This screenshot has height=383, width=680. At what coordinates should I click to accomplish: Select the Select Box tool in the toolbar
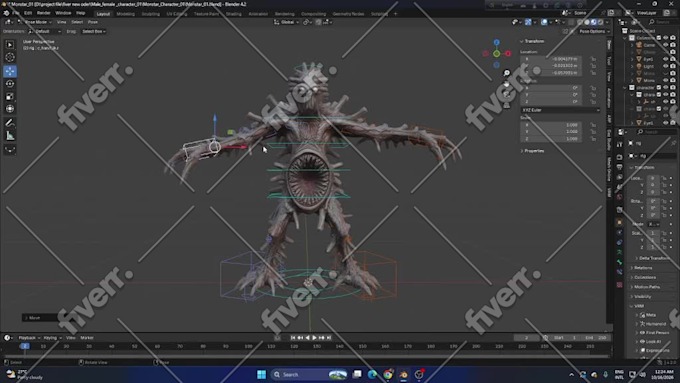click(10, 45)
